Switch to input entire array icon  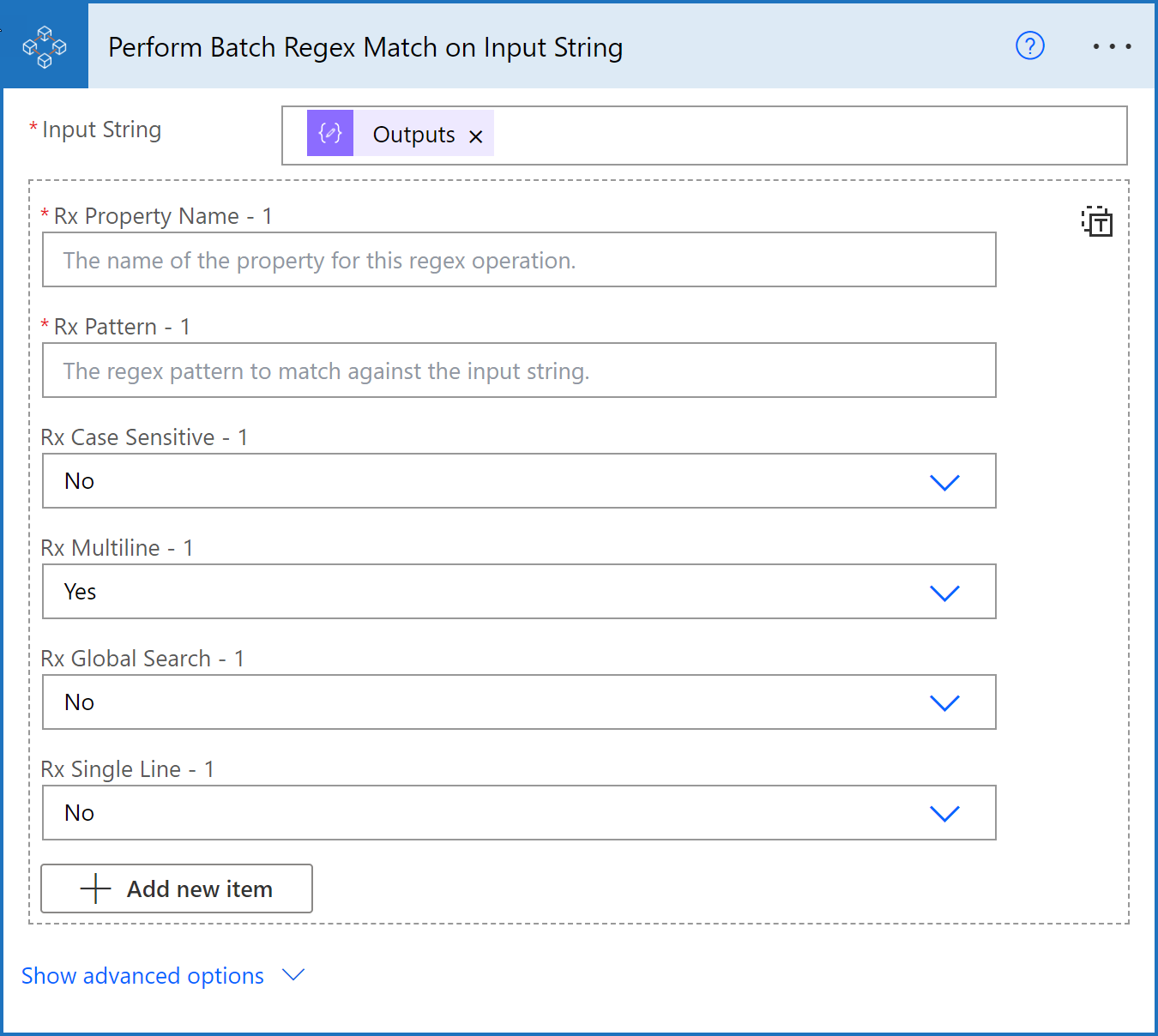point(1097,221)
